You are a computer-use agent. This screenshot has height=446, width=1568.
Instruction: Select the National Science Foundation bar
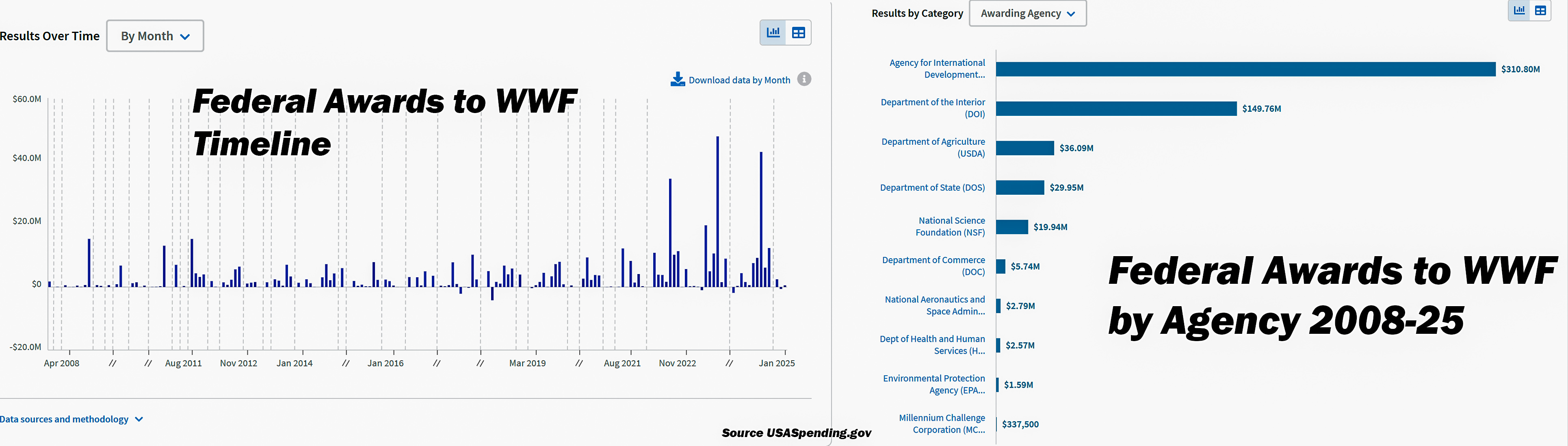coord(1011,227)
